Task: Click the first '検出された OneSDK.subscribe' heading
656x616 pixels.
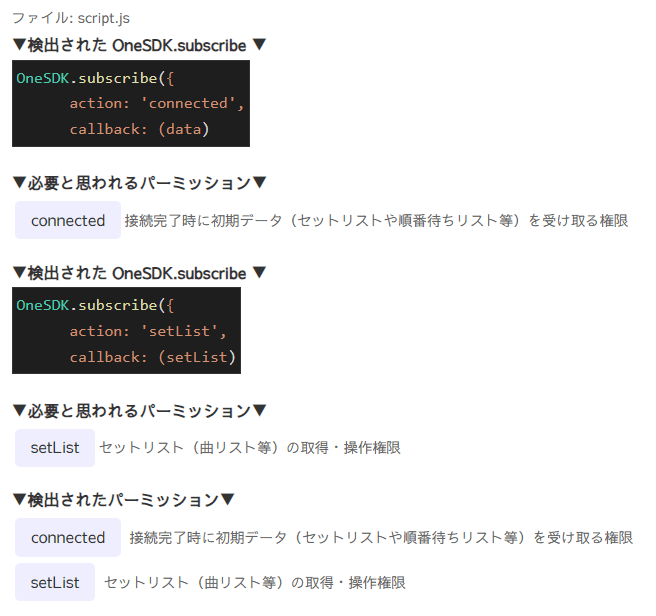Action: pyautogui.click(x=139, y=45)
